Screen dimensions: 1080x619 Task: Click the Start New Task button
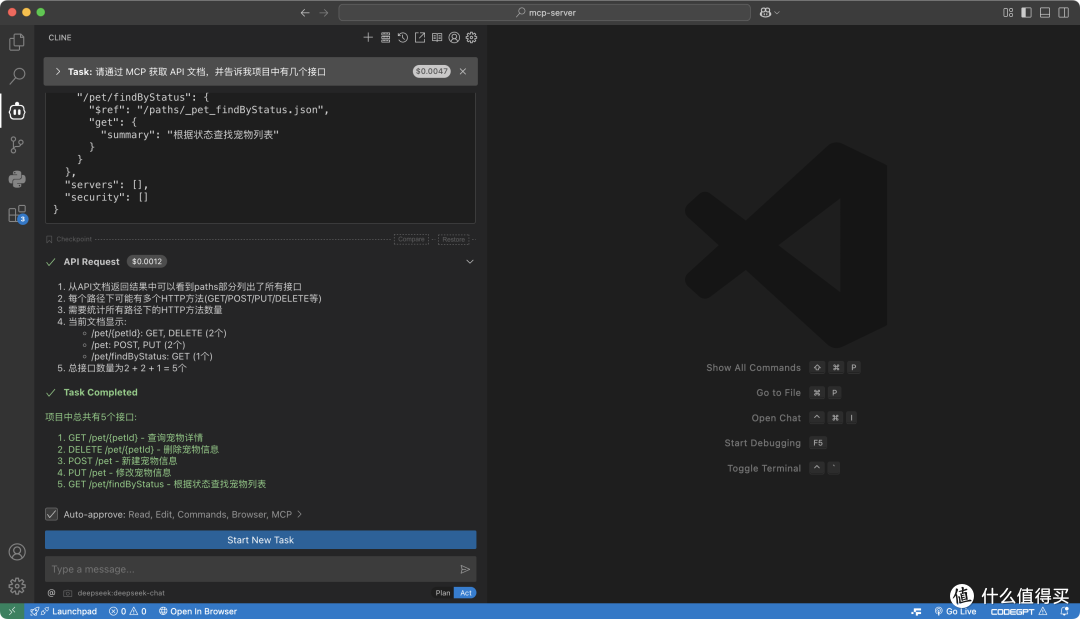tap(260, 540)
